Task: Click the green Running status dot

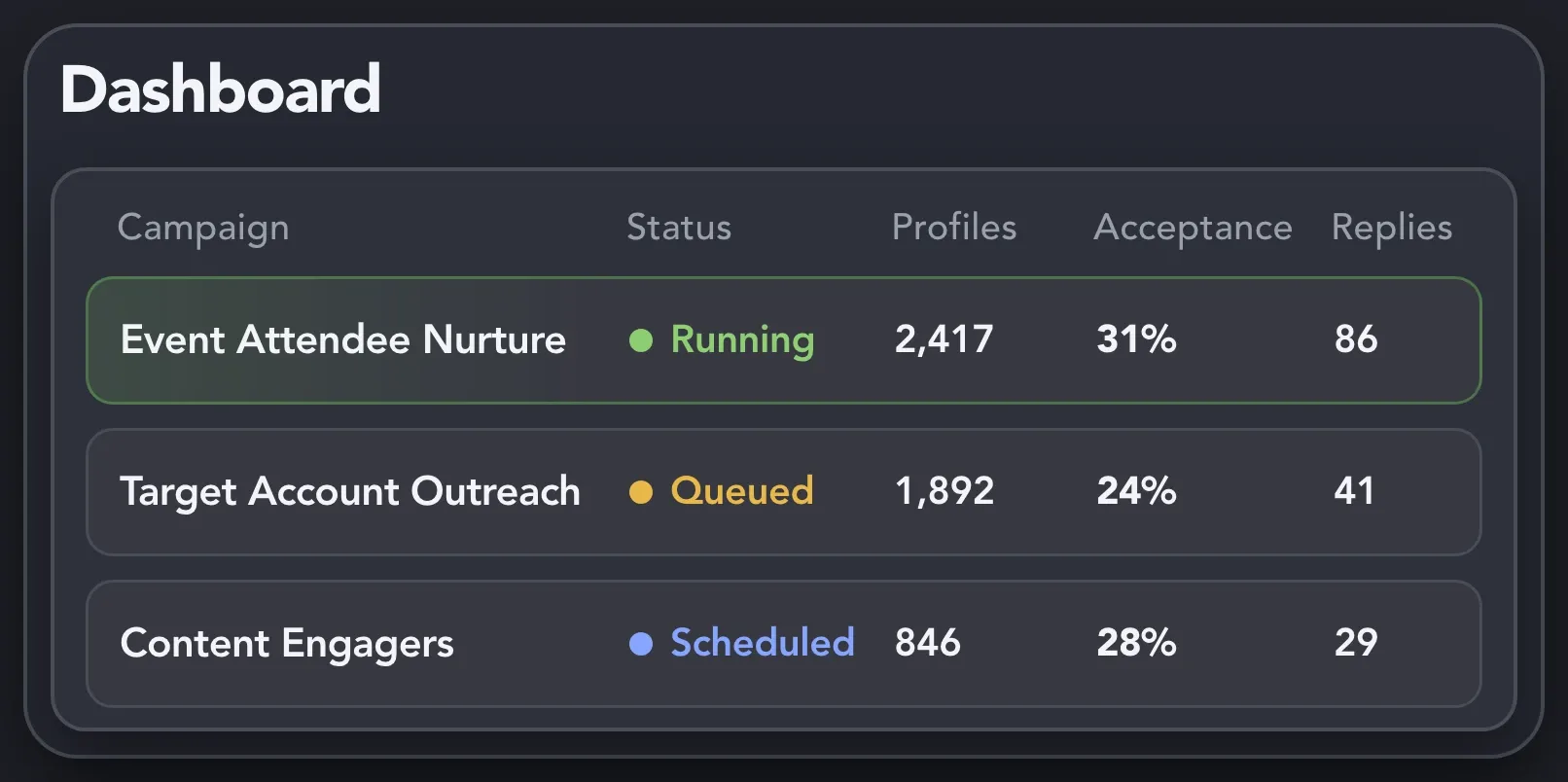Action: 641,340
